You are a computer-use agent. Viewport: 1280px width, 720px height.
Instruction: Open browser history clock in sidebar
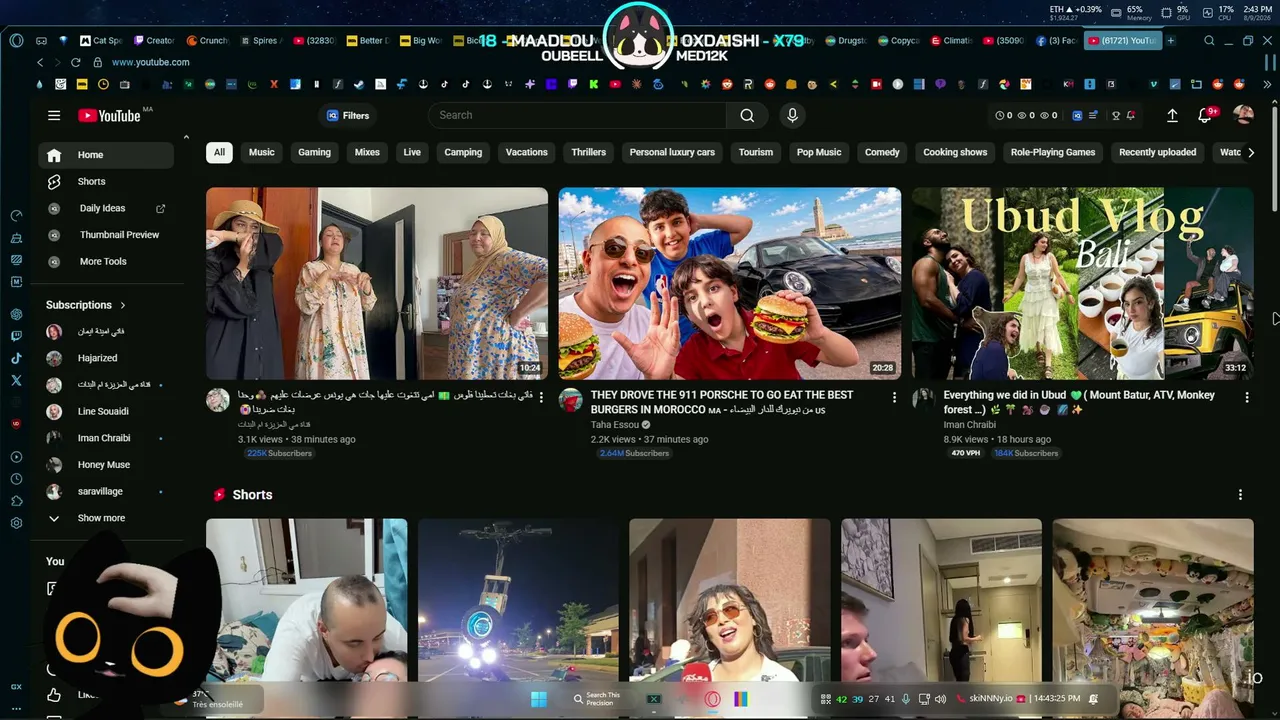point(16,479)
